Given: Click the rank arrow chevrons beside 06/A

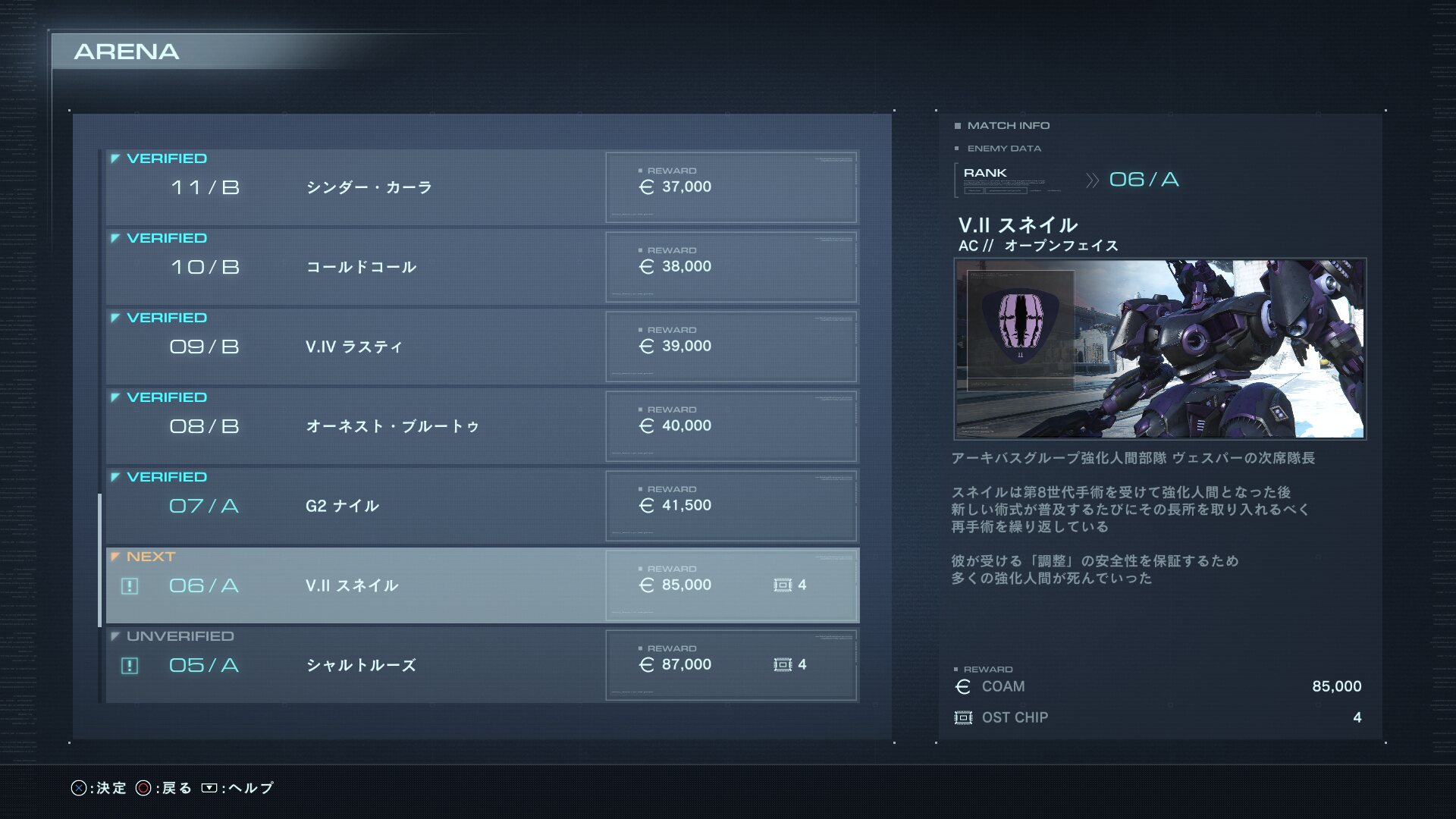Looking at the screenshot, I should coord(1092,180).
